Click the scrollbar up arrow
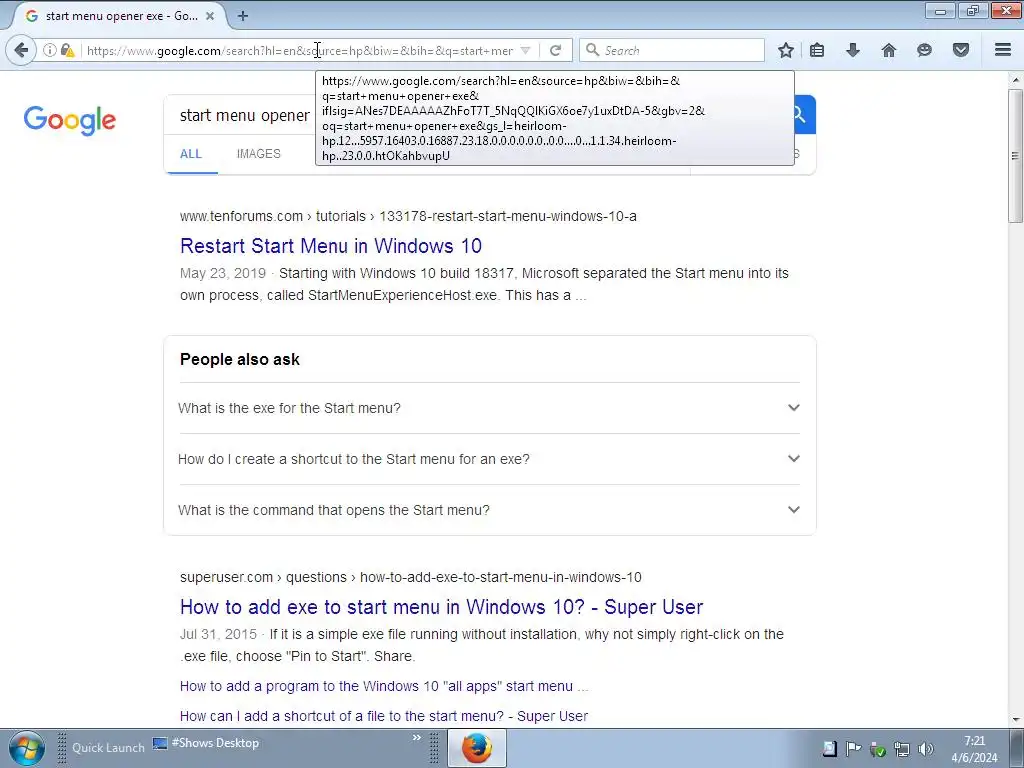The height and width of the screenshot is (768, 1024). pyautogui.click(x=1015, y=80)
